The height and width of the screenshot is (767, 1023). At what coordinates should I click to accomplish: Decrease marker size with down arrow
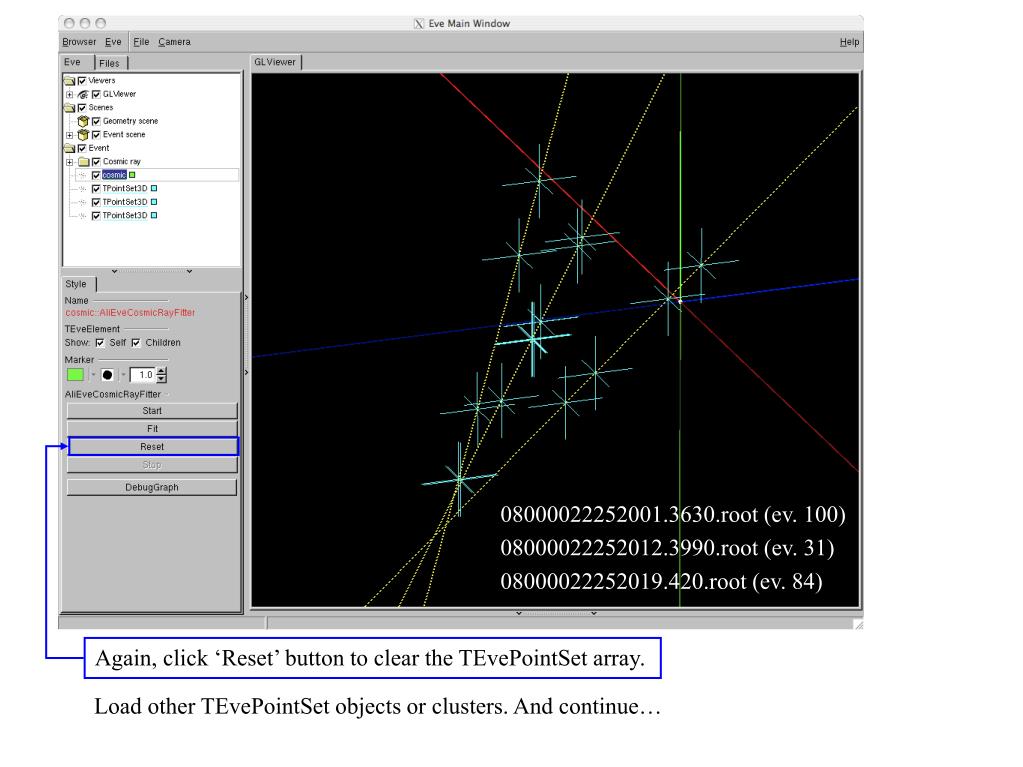[x=162, y=379]
